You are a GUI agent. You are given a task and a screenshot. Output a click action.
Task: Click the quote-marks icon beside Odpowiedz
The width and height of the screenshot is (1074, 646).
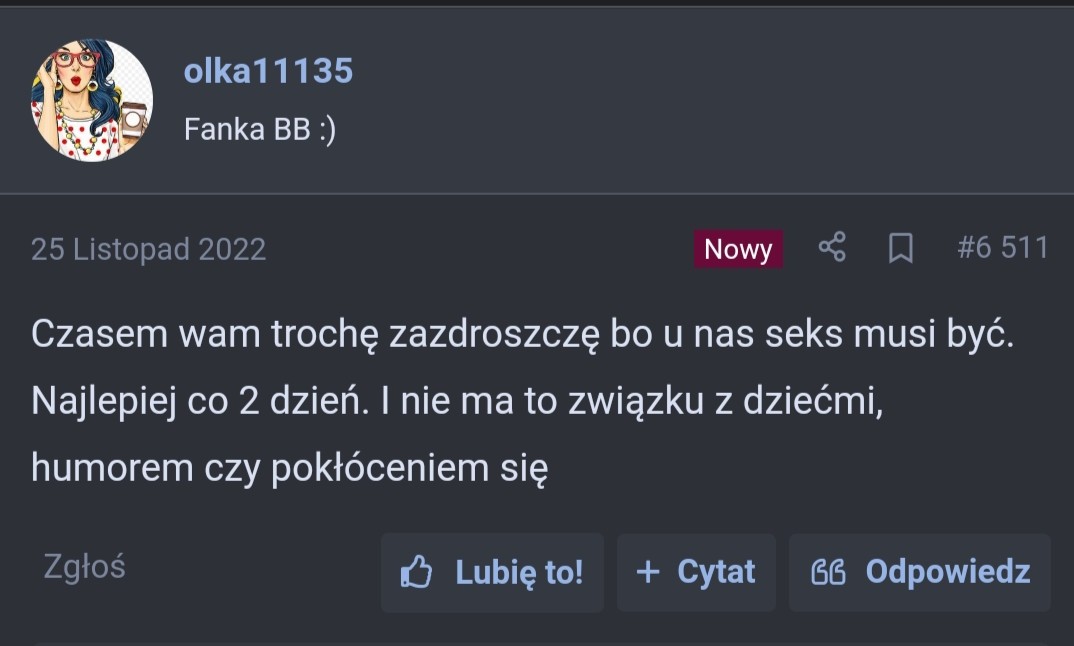coord(828,572)
